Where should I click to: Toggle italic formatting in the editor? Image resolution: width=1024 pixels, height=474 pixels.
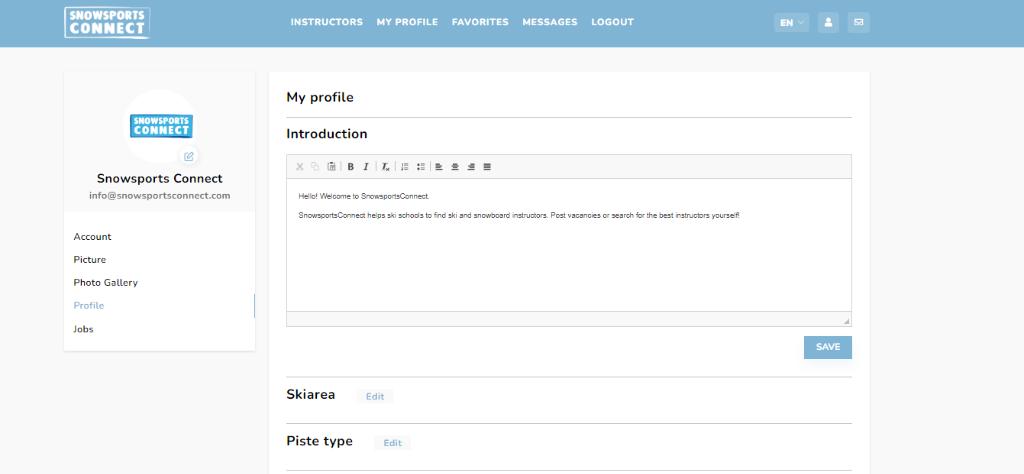coord(366,166)
